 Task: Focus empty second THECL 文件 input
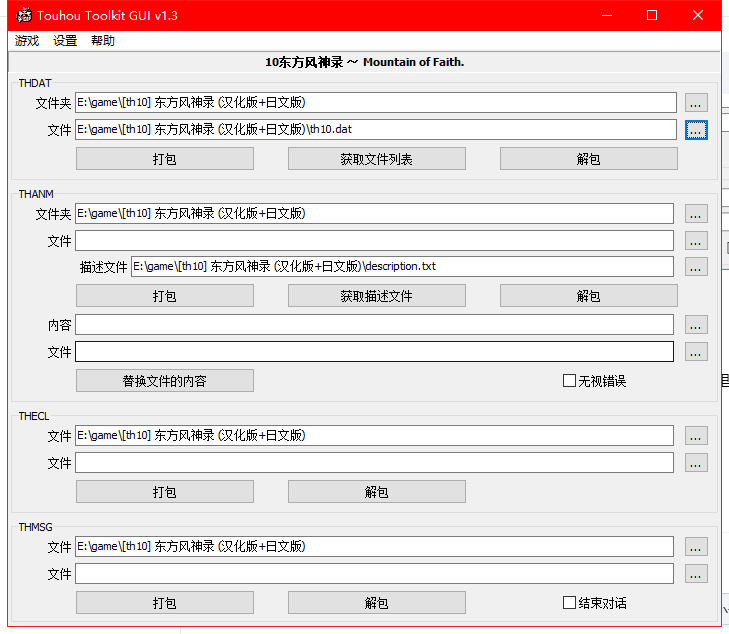click(374, 462)
